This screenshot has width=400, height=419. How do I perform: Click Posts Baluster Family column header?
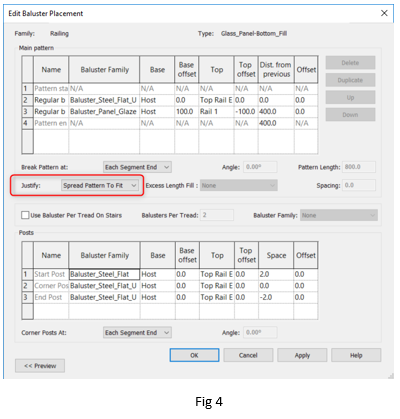coord(104,255)
